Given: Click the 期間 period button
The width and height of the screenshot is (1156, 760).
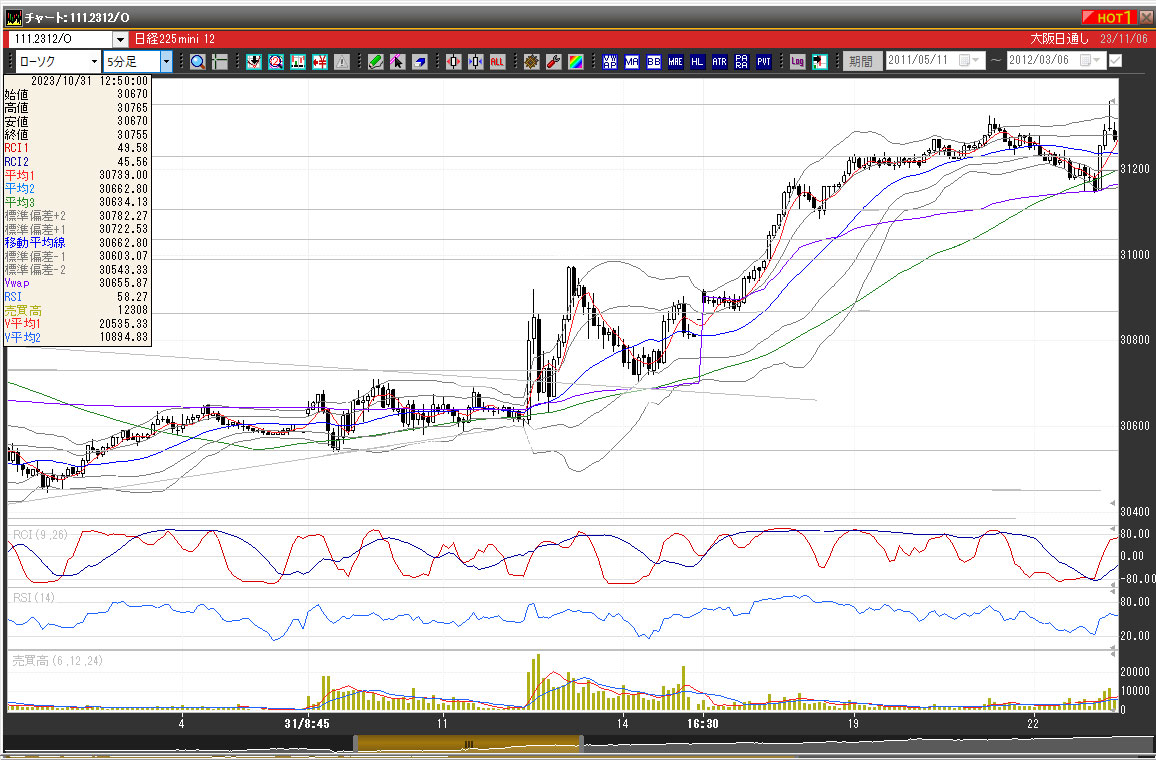Looking at the screenshot, I should click(861, 61).
